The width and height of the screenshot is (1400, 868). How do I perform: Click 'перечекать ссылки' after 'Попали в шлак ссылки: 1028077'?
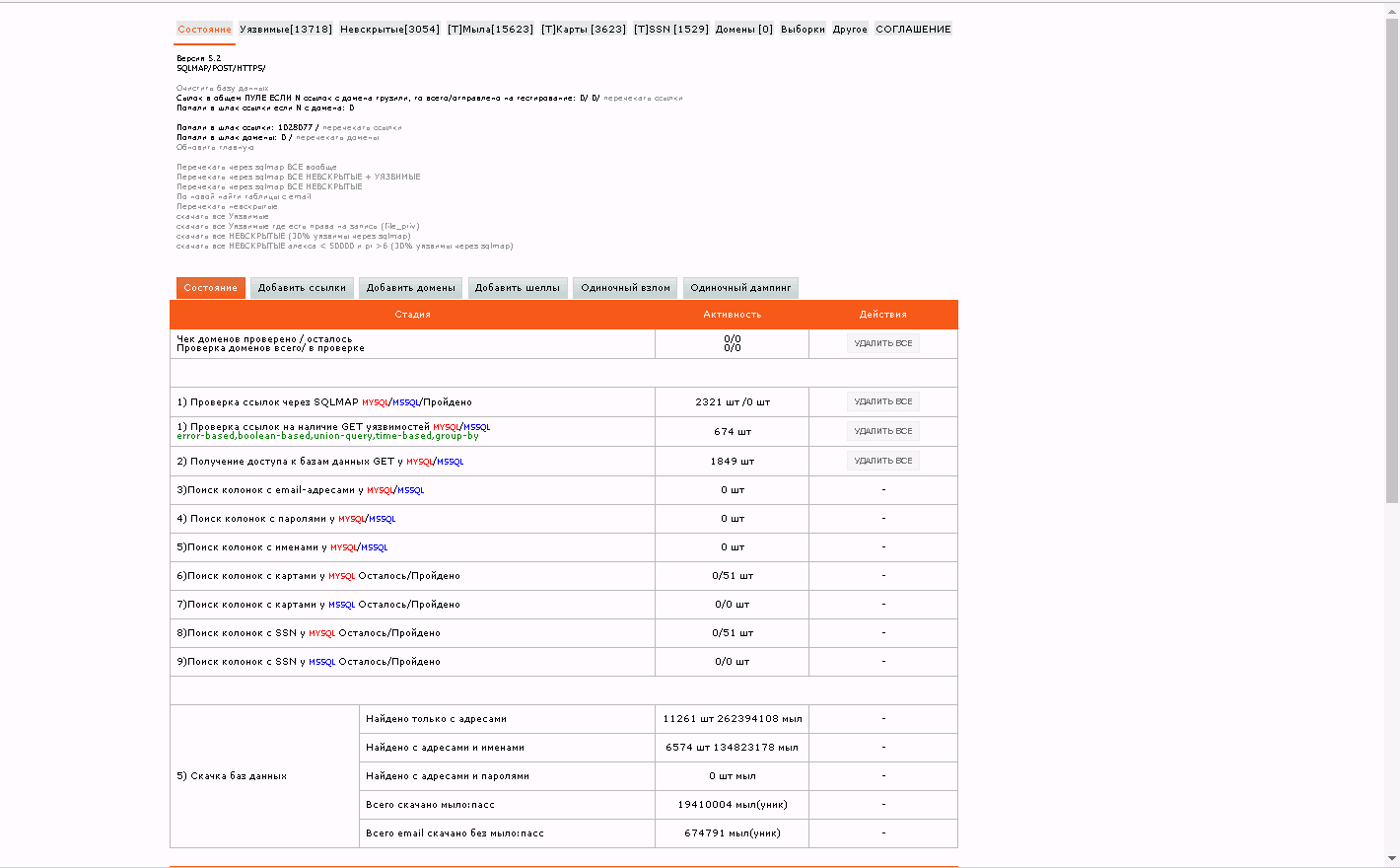pyautogui.click(x=362, y=128)
